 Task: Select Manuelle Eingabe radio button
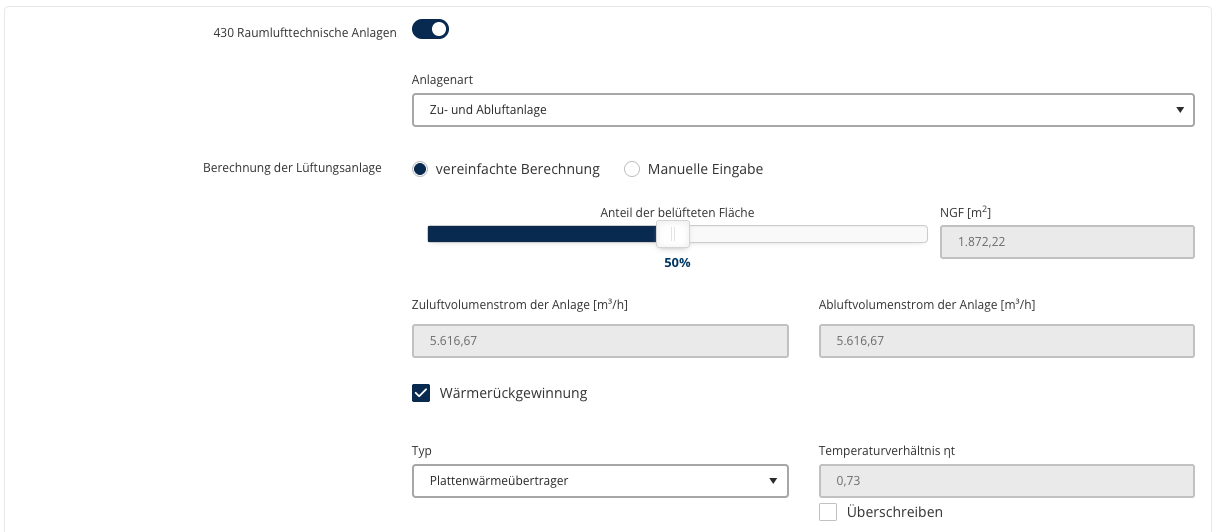coord(632,169)
